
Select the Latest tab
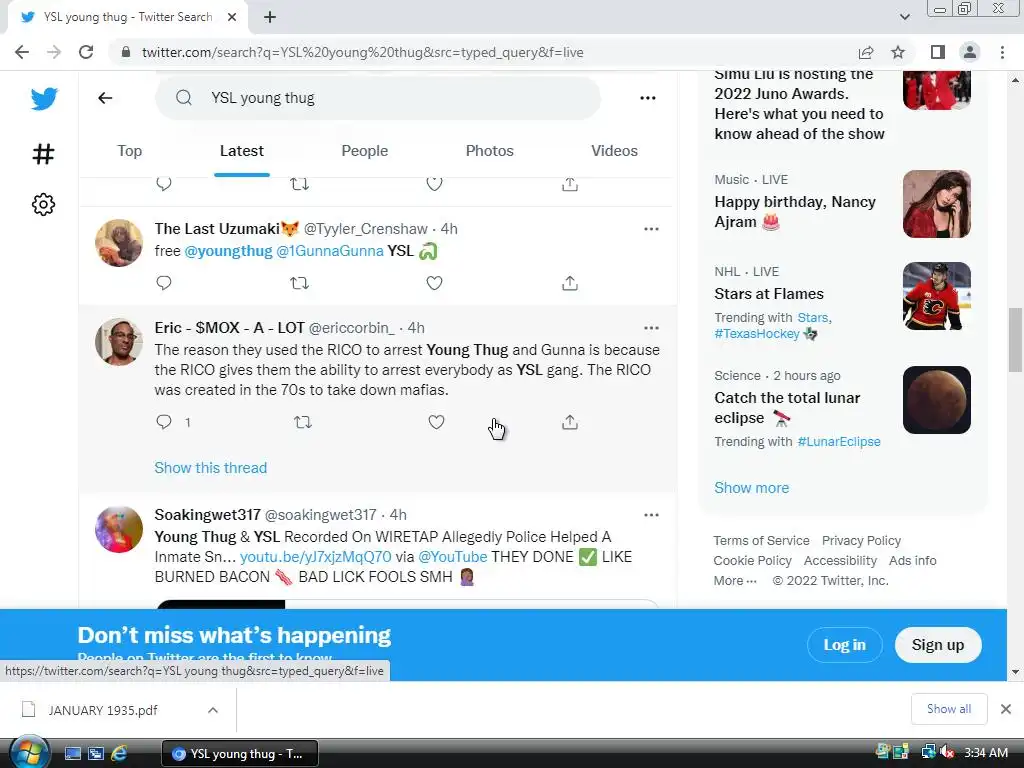click(x=242, y=151)
